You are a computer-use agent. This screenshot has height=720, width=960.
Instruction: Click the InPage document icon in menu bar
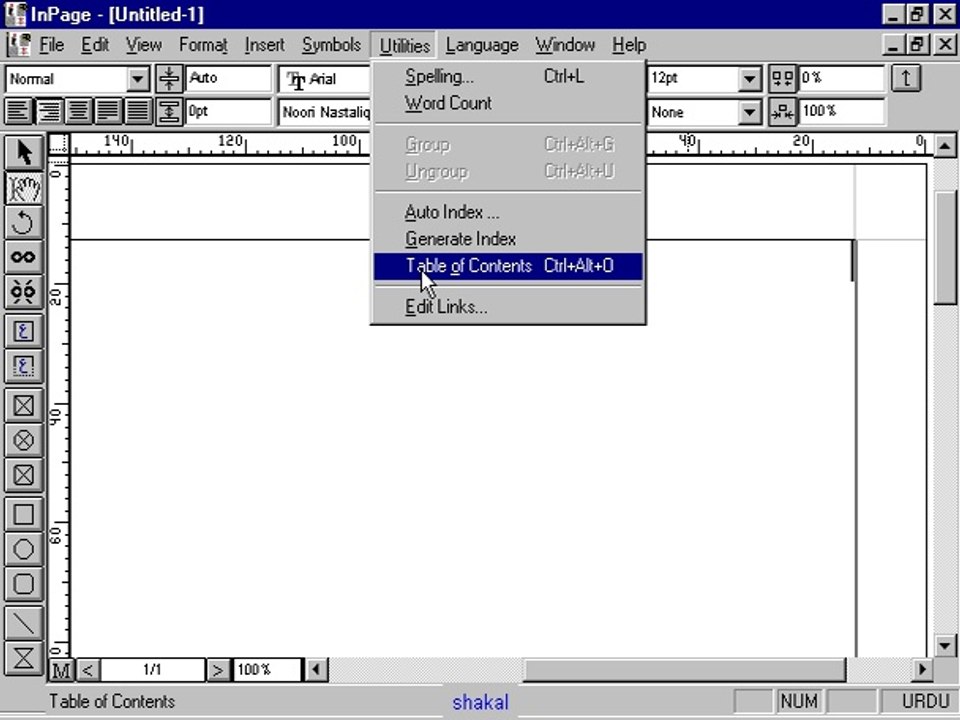click(18, 45)
